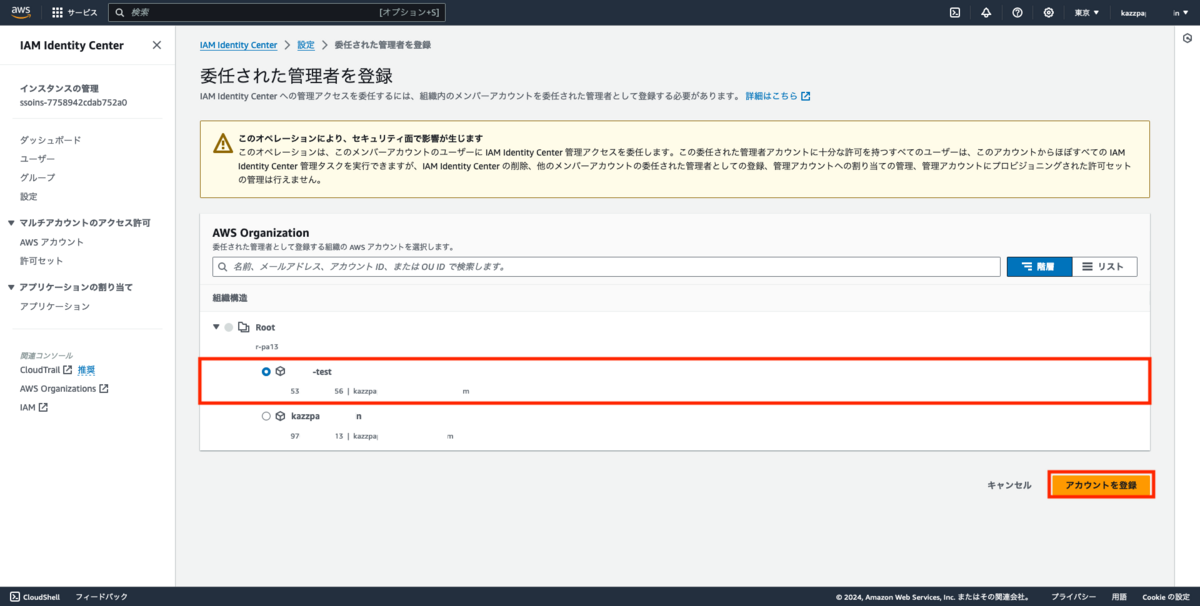Click instance ID ssoins-7758942cdab752a0

[x=73, y=102]
